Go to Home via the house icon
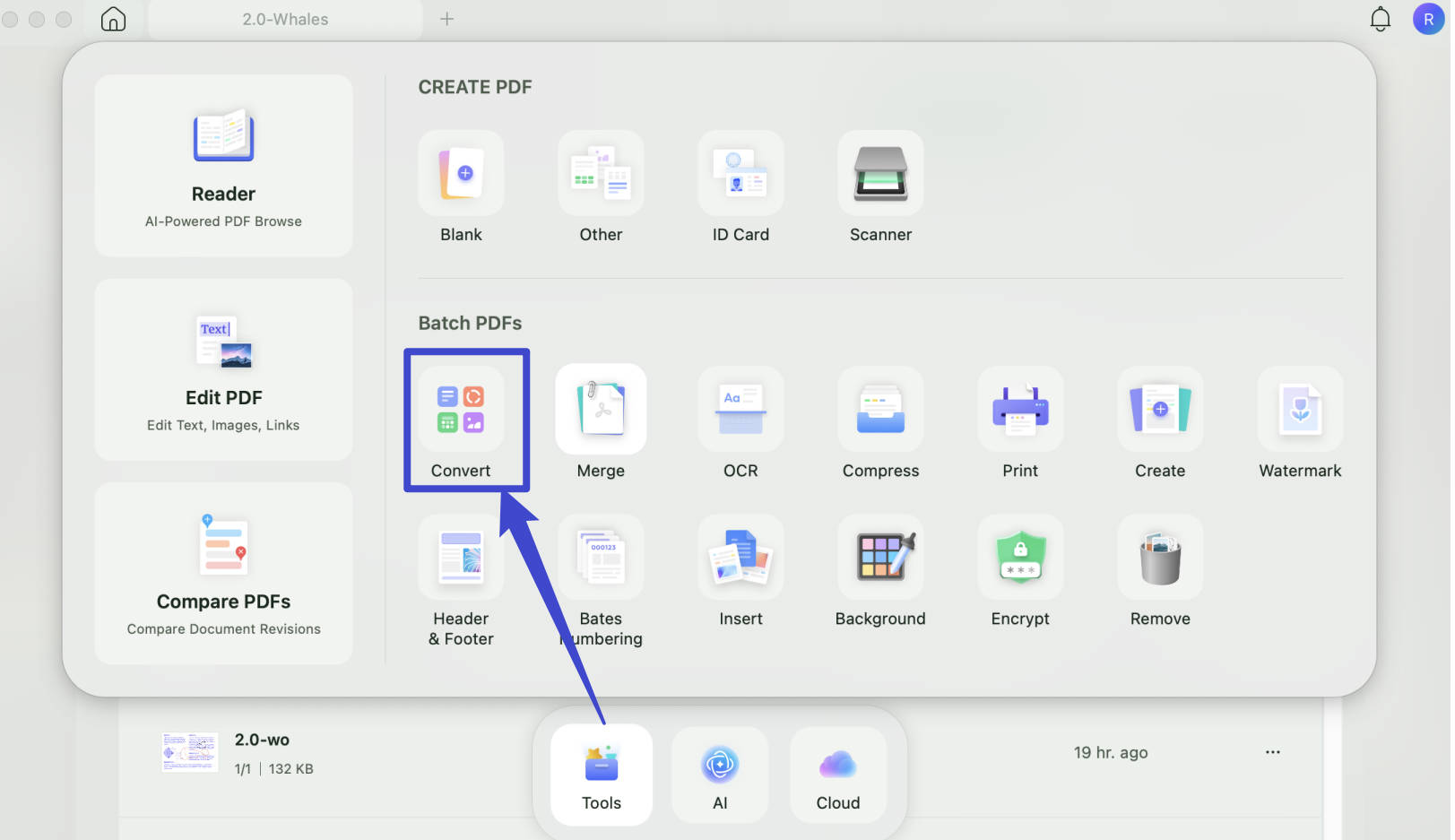1455x840 pixels. 113,19
